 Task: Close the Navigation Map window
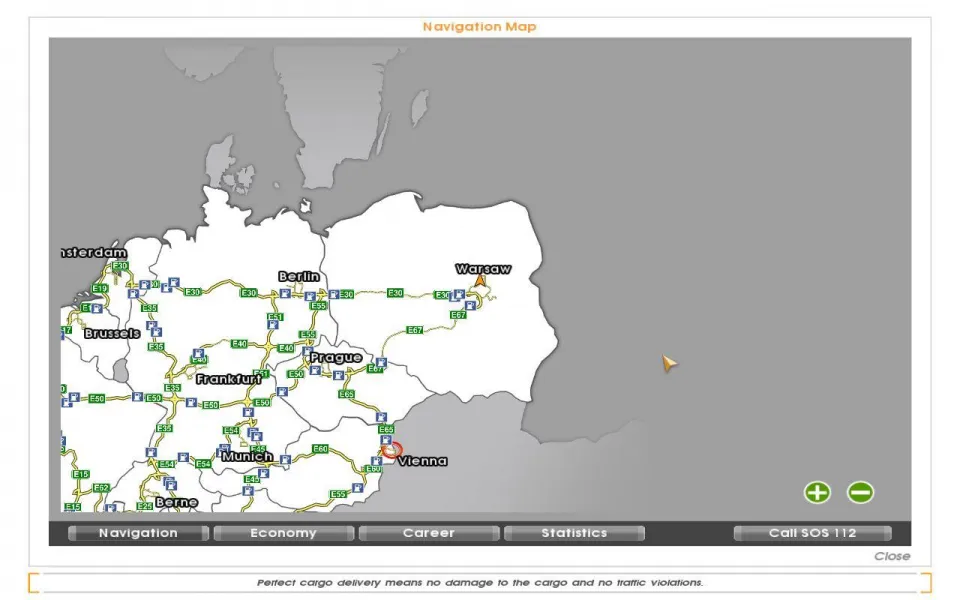coord(891,556)
